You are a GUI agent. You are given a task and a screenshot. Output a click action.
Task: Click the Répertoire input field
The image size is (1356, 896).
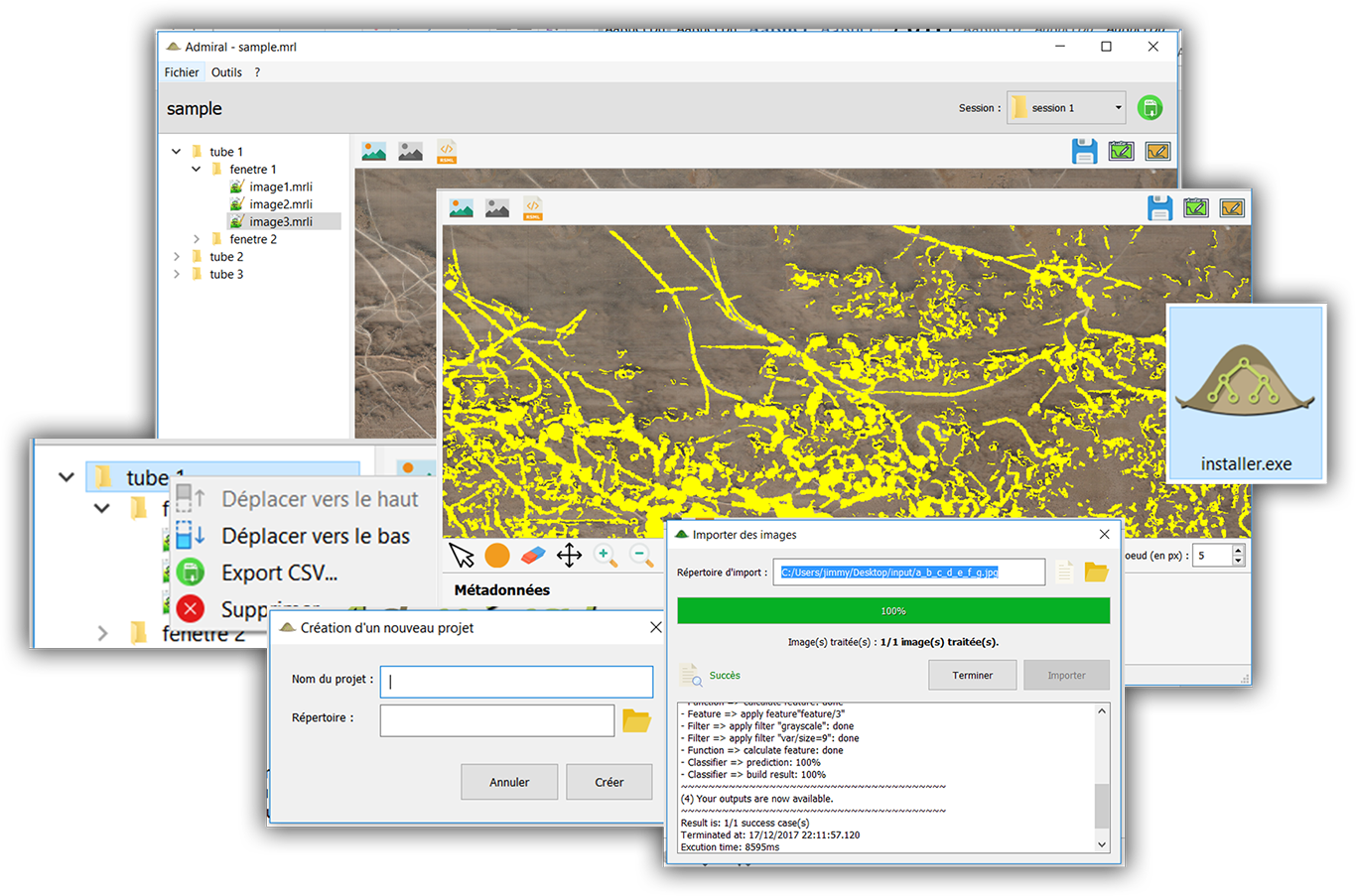pos(497,720)
